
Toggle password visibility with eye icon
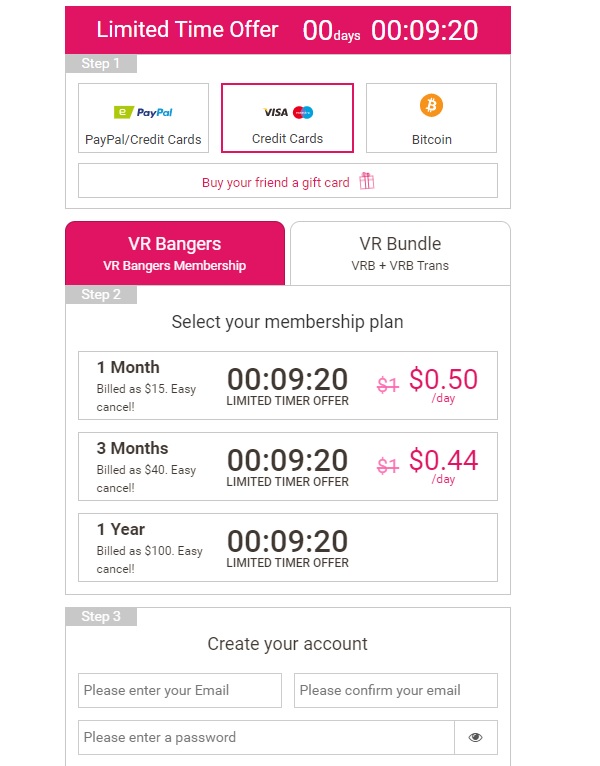click(x=475, y=737)
